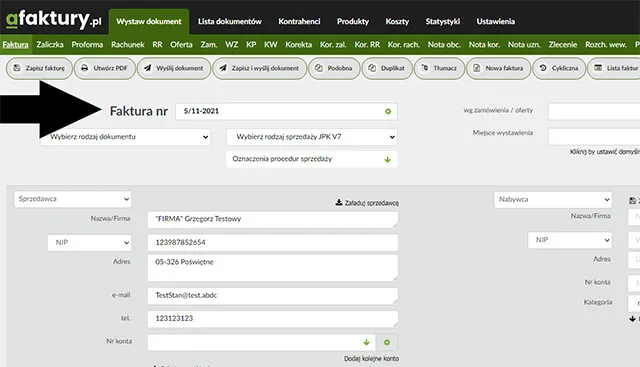Click the Nazwa/Firma seller input field

click(x=273, y=220)
